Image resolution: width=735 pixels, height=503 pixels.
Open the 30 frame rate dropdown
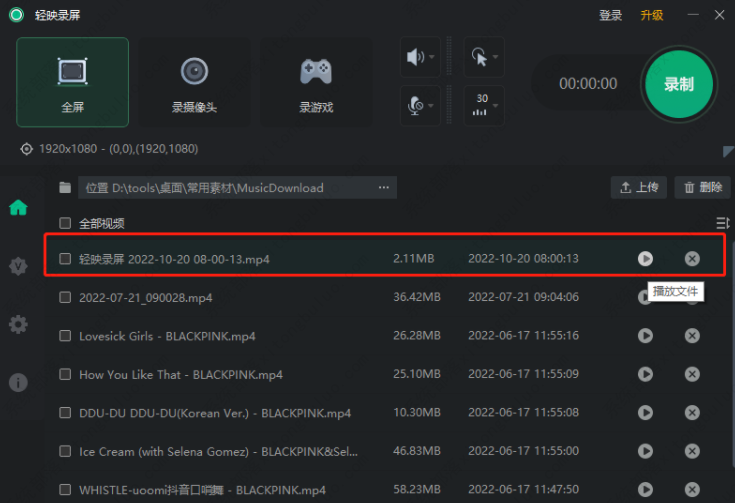pyautogui.click(x=484, y=105)
